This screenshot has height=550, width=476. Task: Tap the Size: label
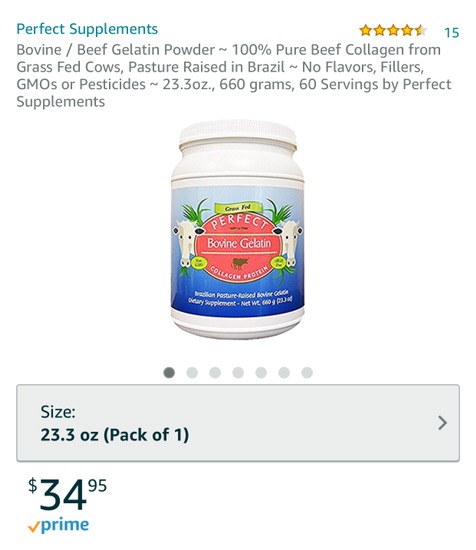click(x=58, y=412)
